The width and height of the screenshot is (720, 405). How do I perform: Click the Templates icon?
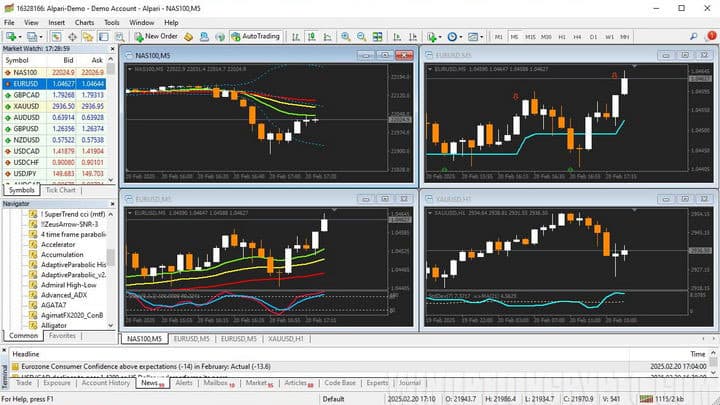tap(473, 37)
